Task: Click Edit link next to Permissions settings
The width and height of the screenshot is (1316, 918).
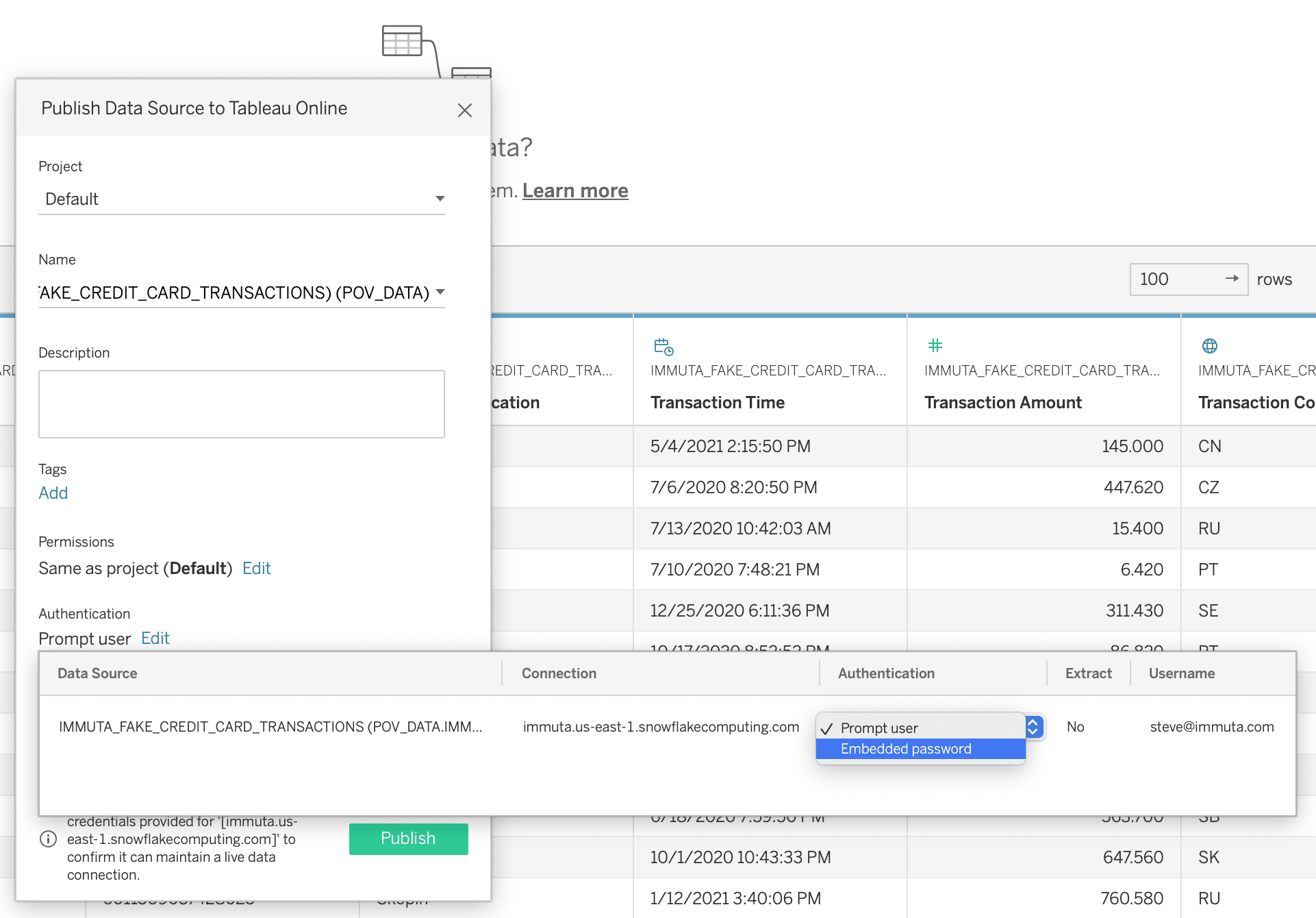Action: click(x=257, y=568)
